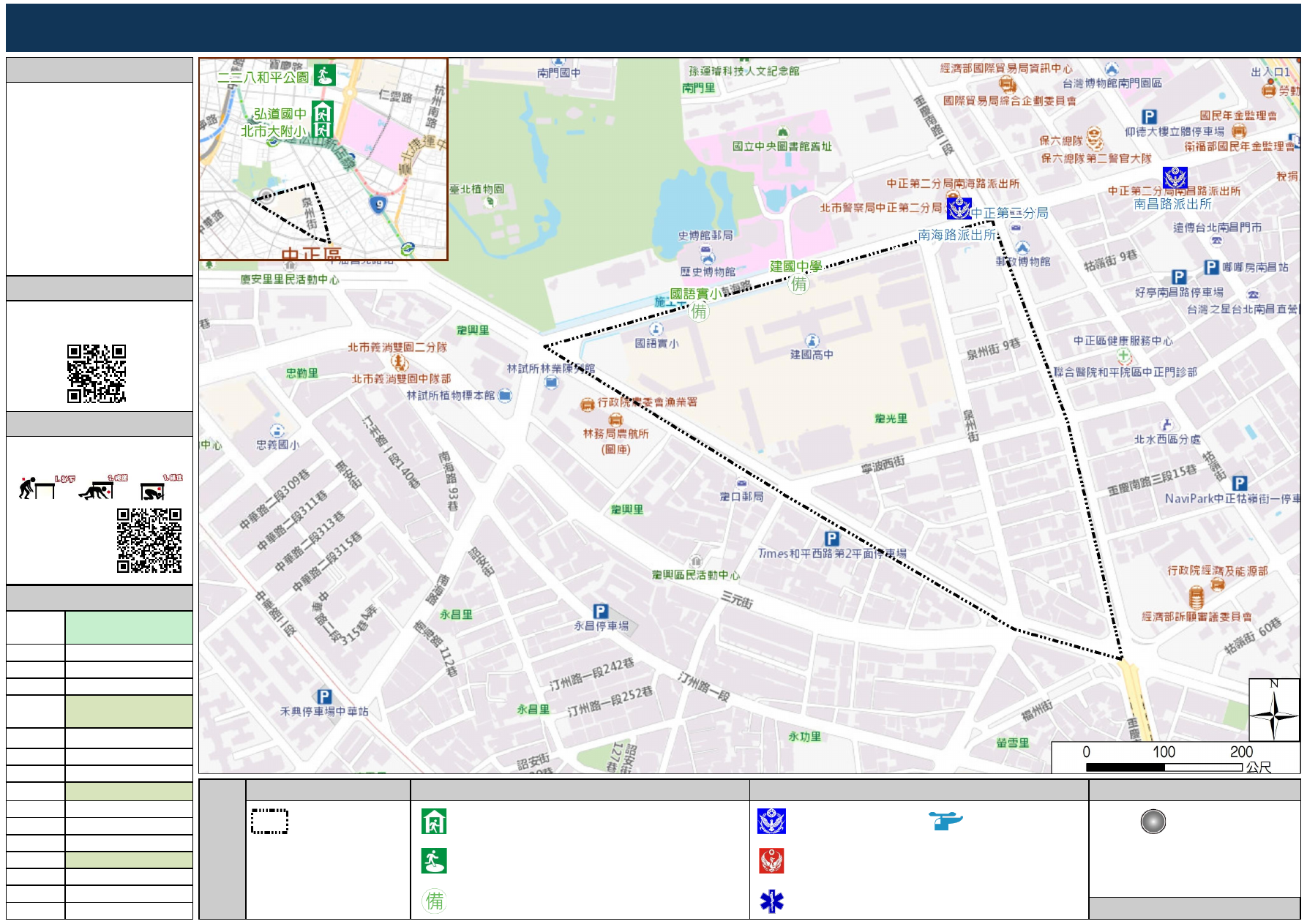Click the legend running-person evacuation icon
The width and height of the screenshot is (1307, 924).
[x=434, y=861]
